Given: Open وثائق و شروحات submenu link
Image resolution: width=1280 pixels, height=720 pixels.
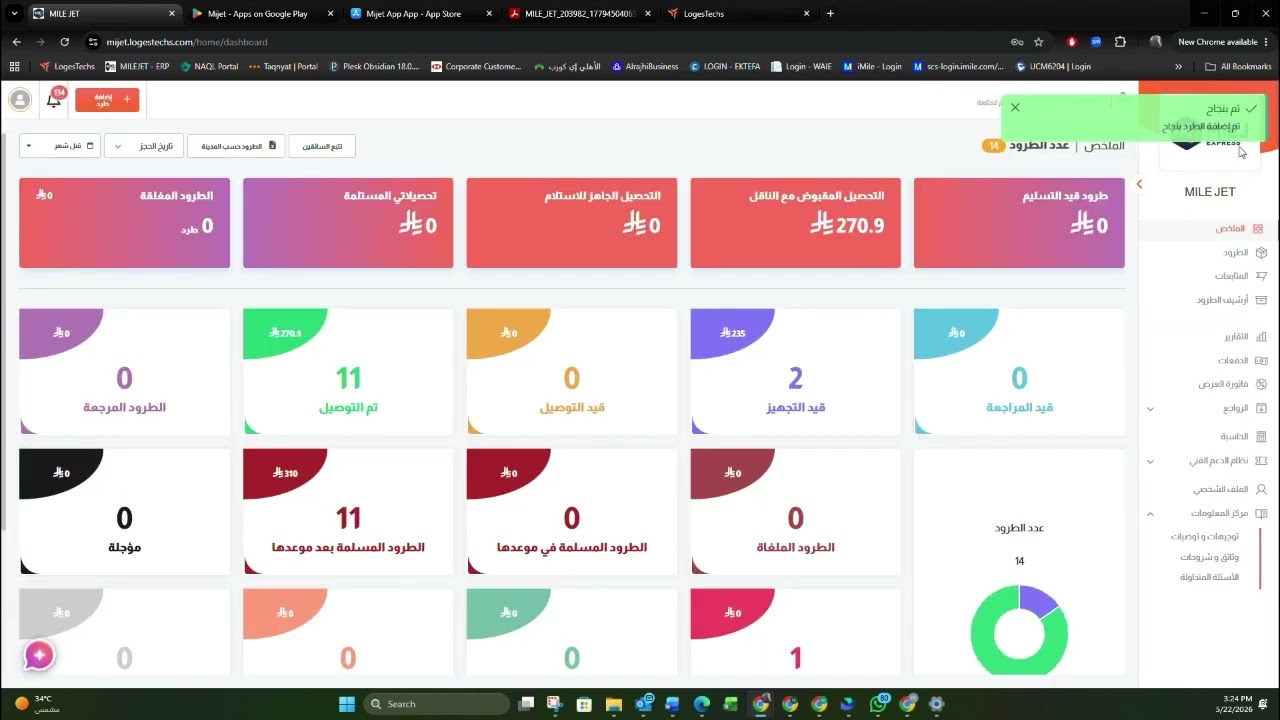Looking at the screenshot, I should pyautogui.click(x=1209, y=557).
